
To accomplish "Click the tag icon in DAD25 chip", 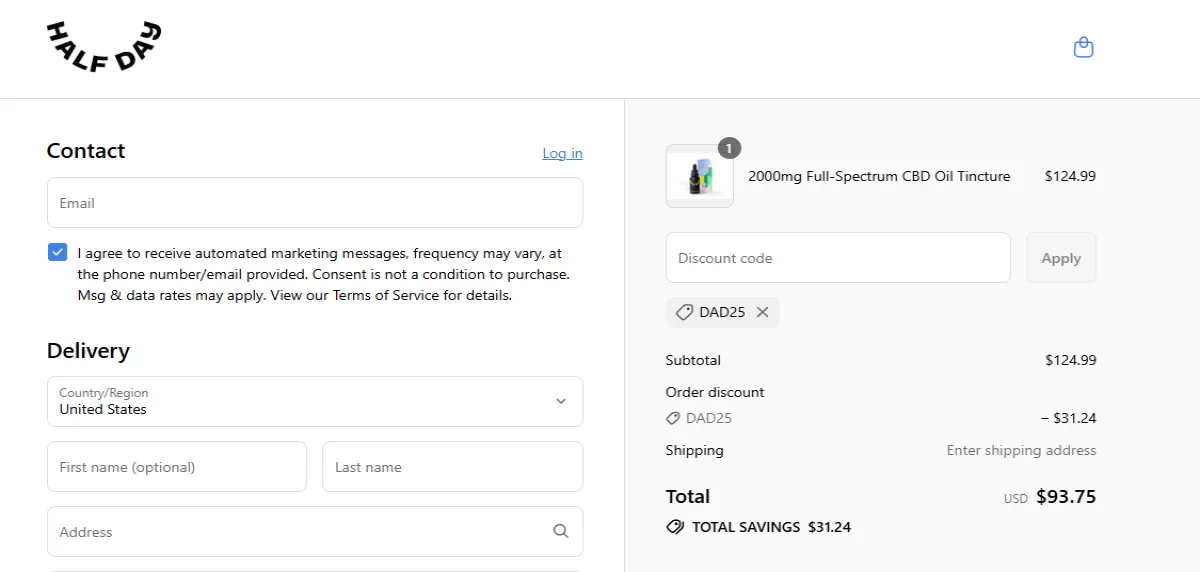I will [x=684, y=312].
